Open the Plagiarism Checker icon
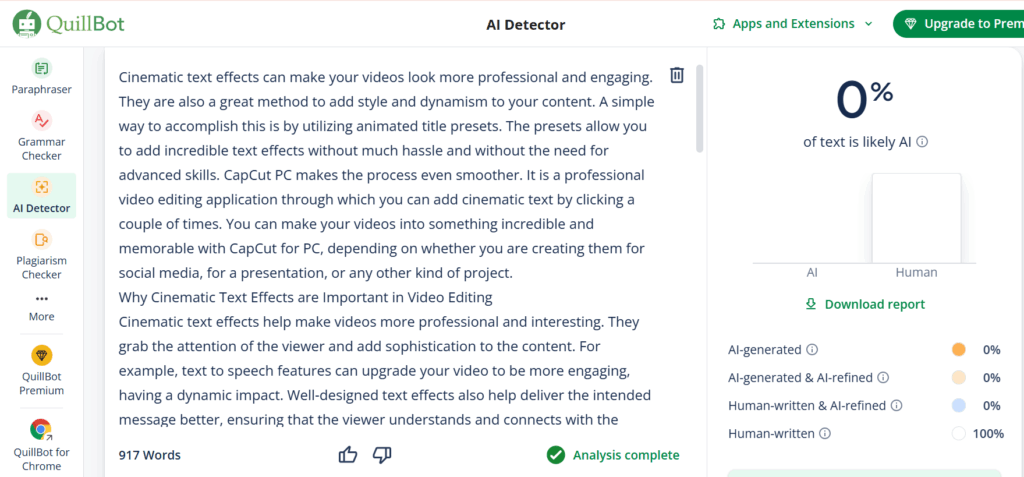Viewport: 1024px width, 477px height. click(x=41, y=240)
